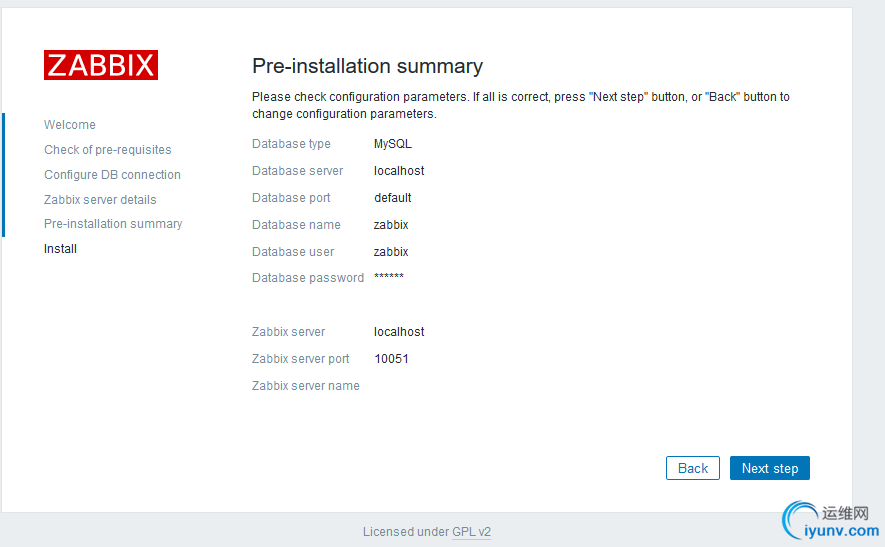This screenshot has width=885, height=547.
Task: Click the Database server localhost value
Action: (x=399, y=171)
